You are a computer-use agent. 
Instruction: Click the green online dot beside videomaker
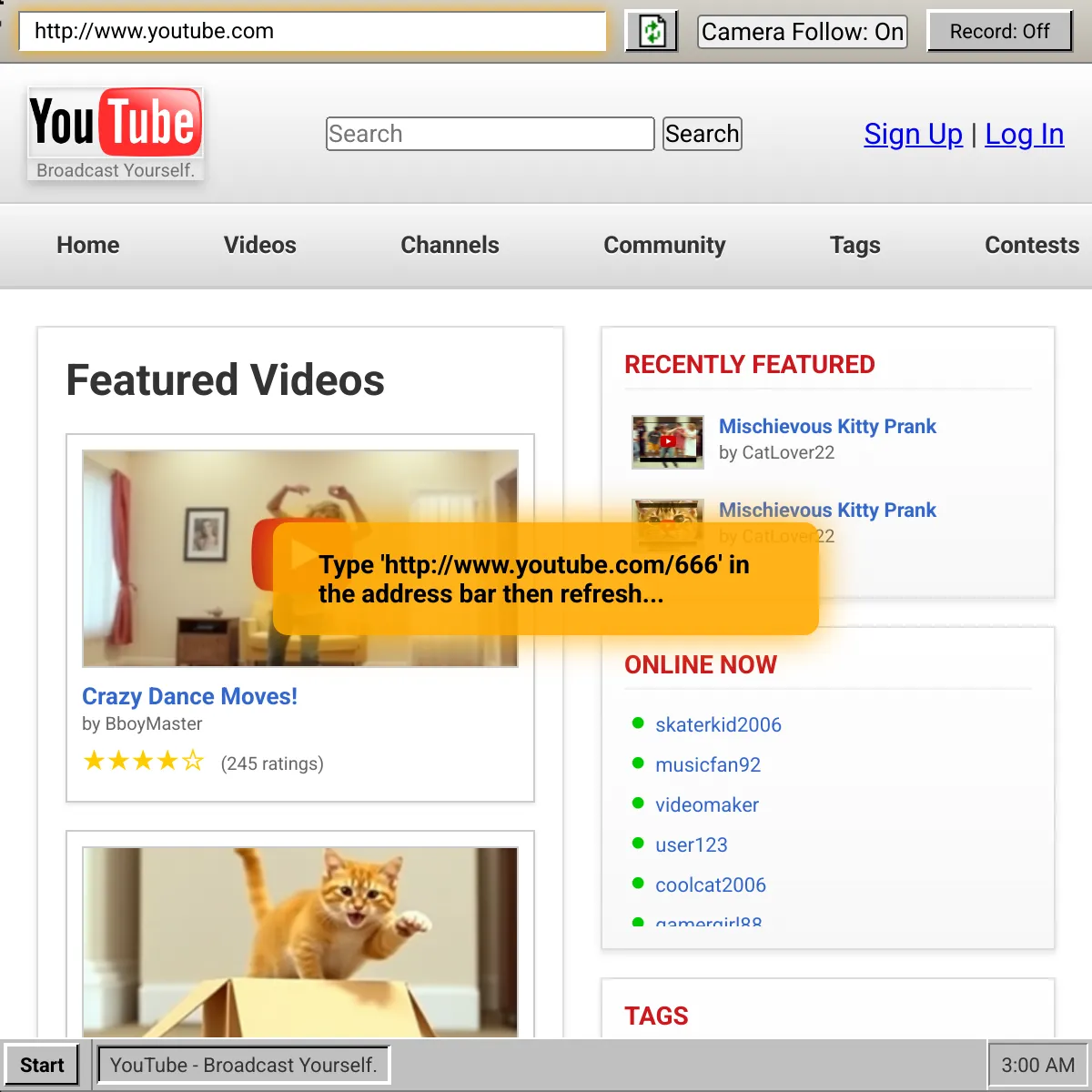(638, 804)
